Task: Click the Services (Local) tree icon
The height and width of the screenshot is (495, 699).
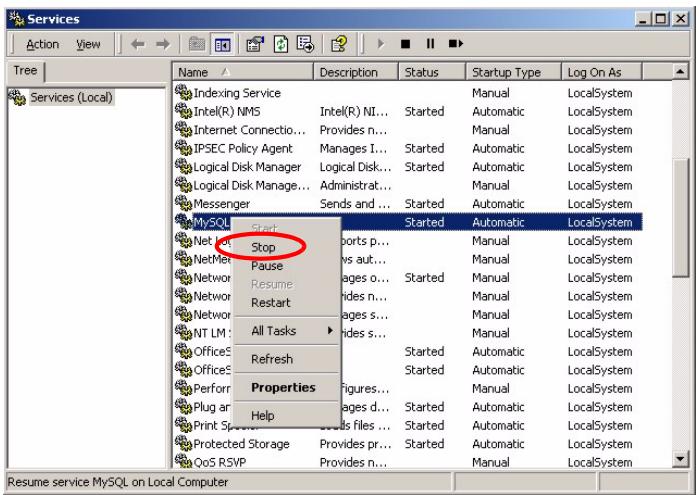Action: (17, 97)
